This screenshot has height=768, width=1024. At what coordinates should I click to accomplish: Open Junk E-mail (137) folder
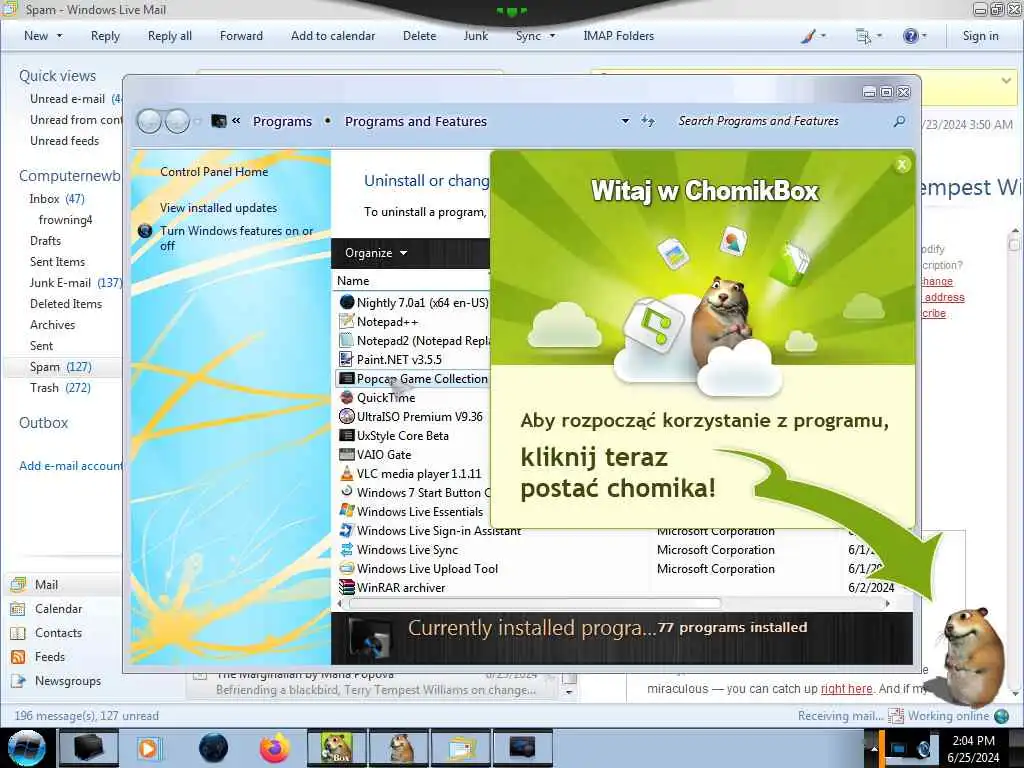pos(76,283)
